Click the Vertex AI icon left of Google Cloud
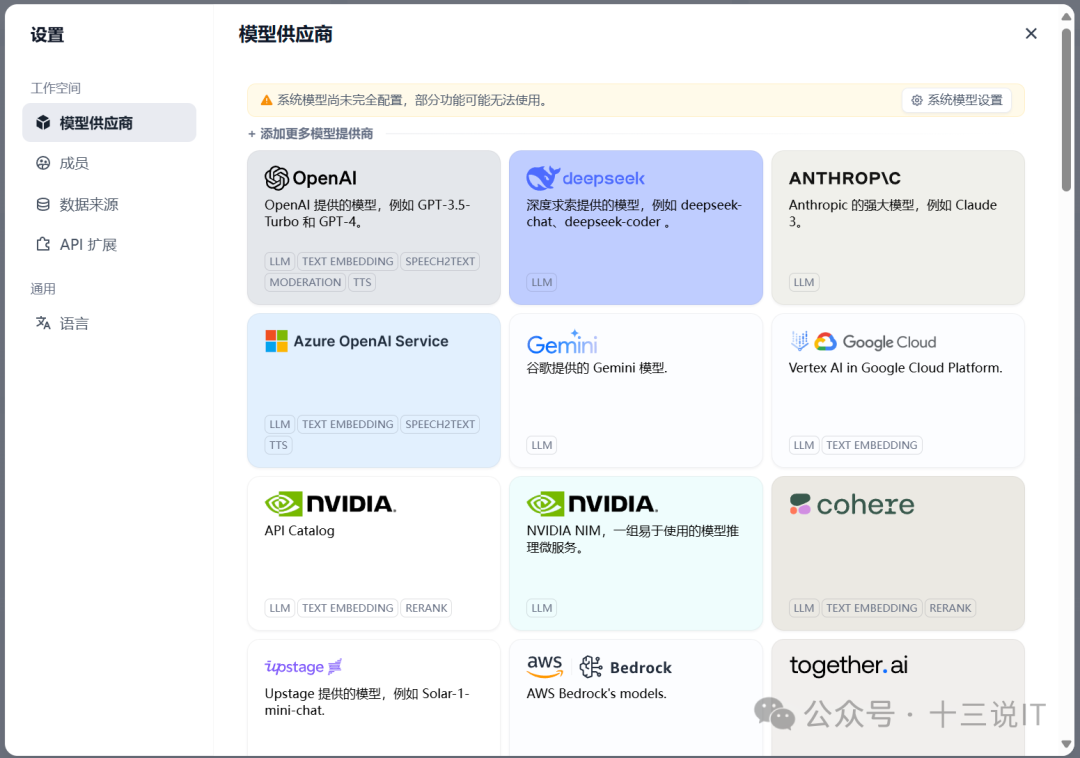The height and width of the screenshot is (758, 1080). click(799, 341)
